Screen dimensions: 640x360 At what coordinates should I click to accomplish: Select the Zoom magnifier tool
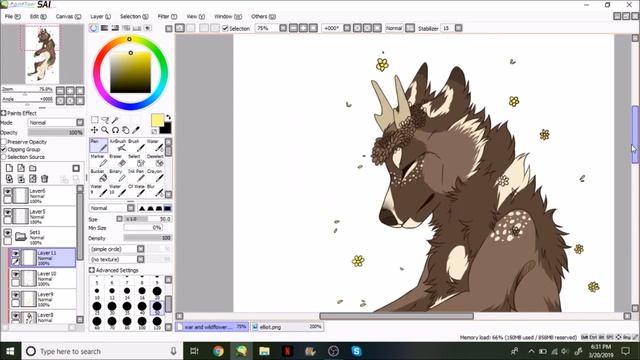(105, 130)
